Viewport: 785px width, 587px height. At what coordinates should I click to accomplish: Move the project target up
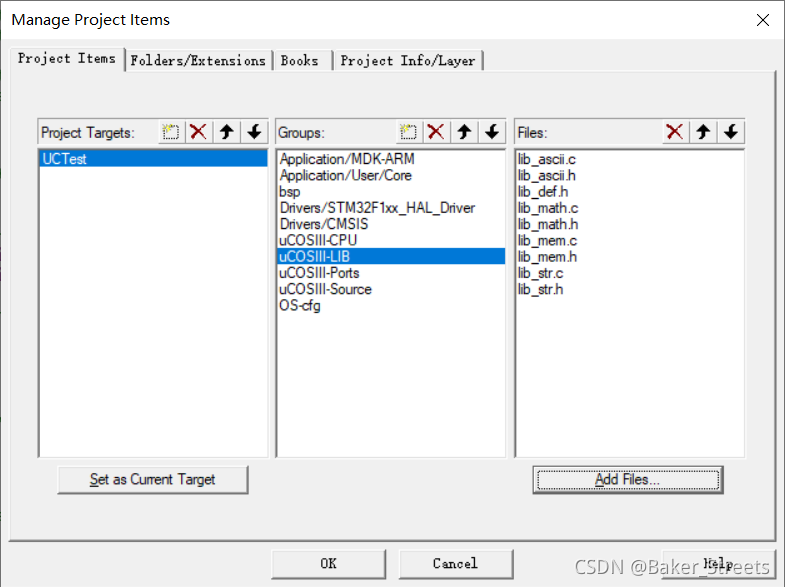tap(227, 132)
